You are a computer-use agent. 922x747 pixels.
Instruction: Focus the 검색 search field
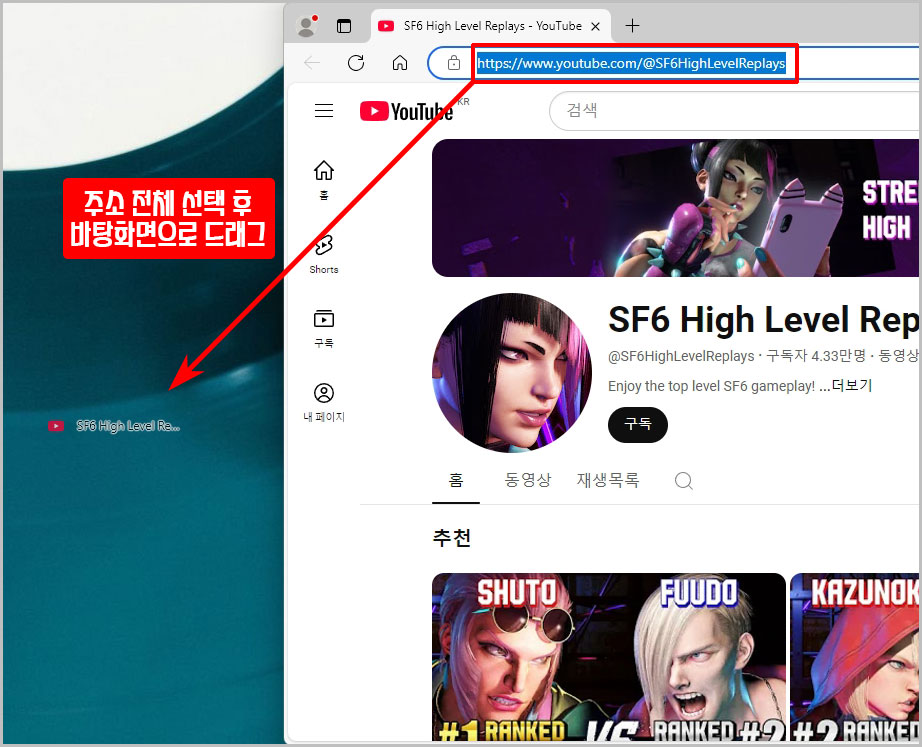(734, 111)
